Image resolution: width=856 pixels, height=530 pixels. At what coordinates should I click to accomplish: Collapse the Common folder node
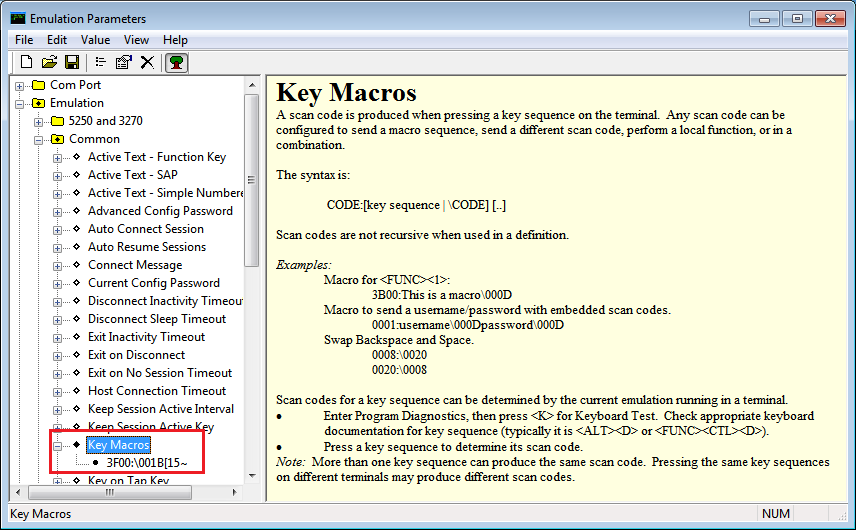(39, 139)
